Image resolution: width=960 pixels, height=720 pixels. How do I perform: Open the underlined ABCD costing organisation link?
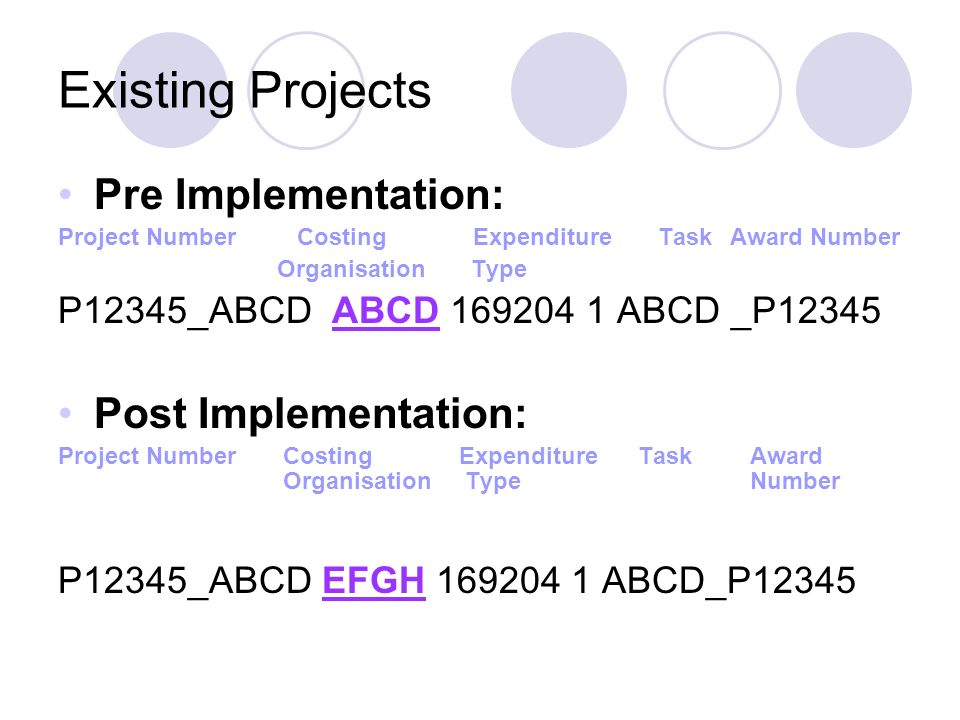386,310
